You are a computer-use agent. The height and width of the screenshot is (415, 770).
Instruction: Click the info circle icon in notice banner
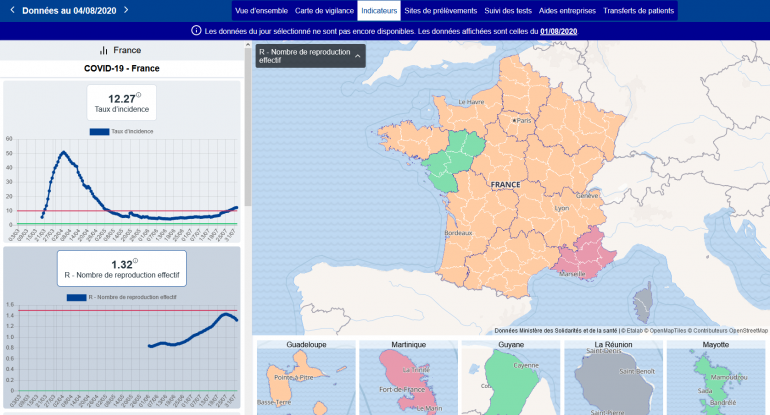pos(196,31)
